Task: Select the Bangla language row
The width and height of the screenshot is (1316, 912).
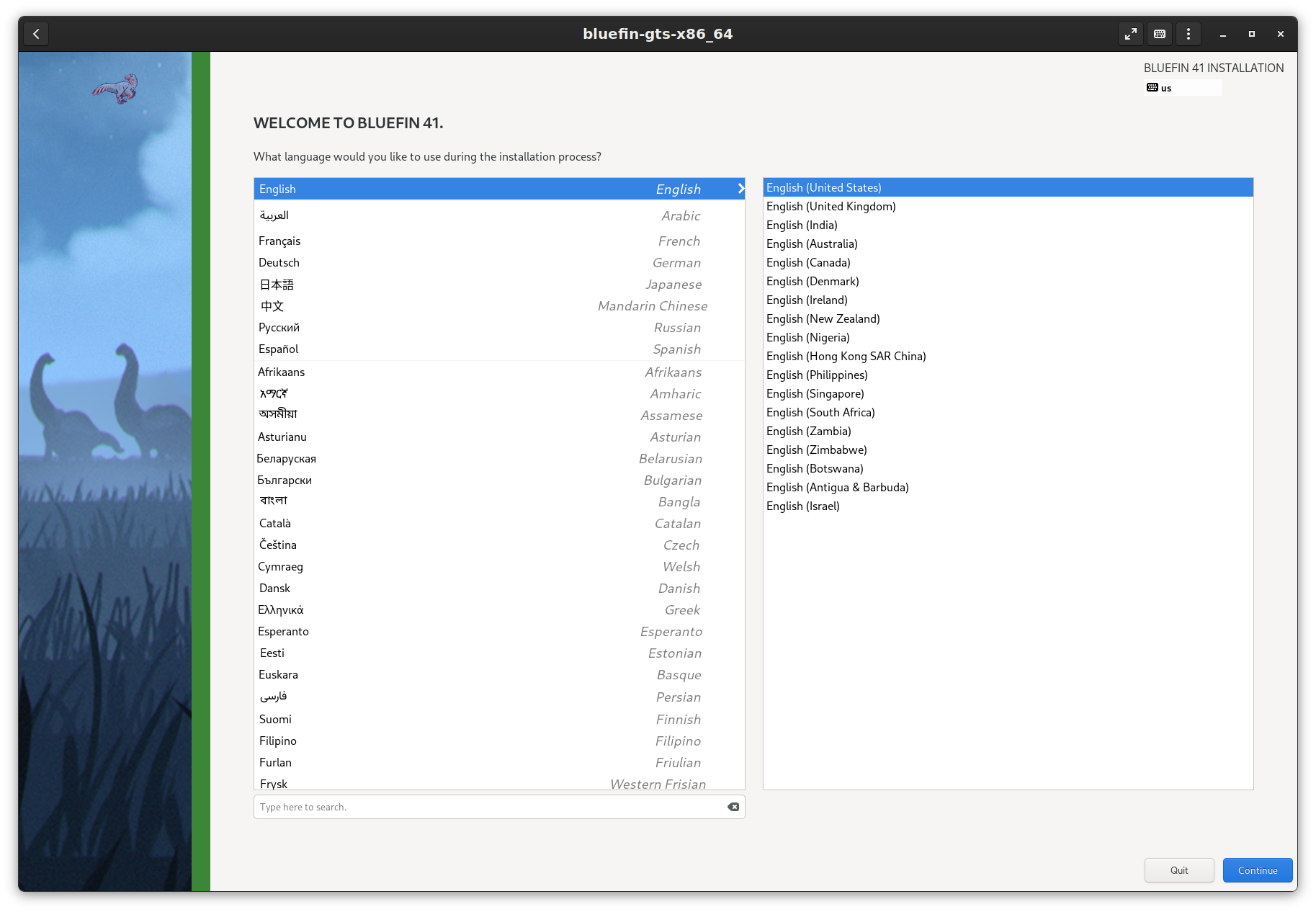Action: (x=499, y=501)
